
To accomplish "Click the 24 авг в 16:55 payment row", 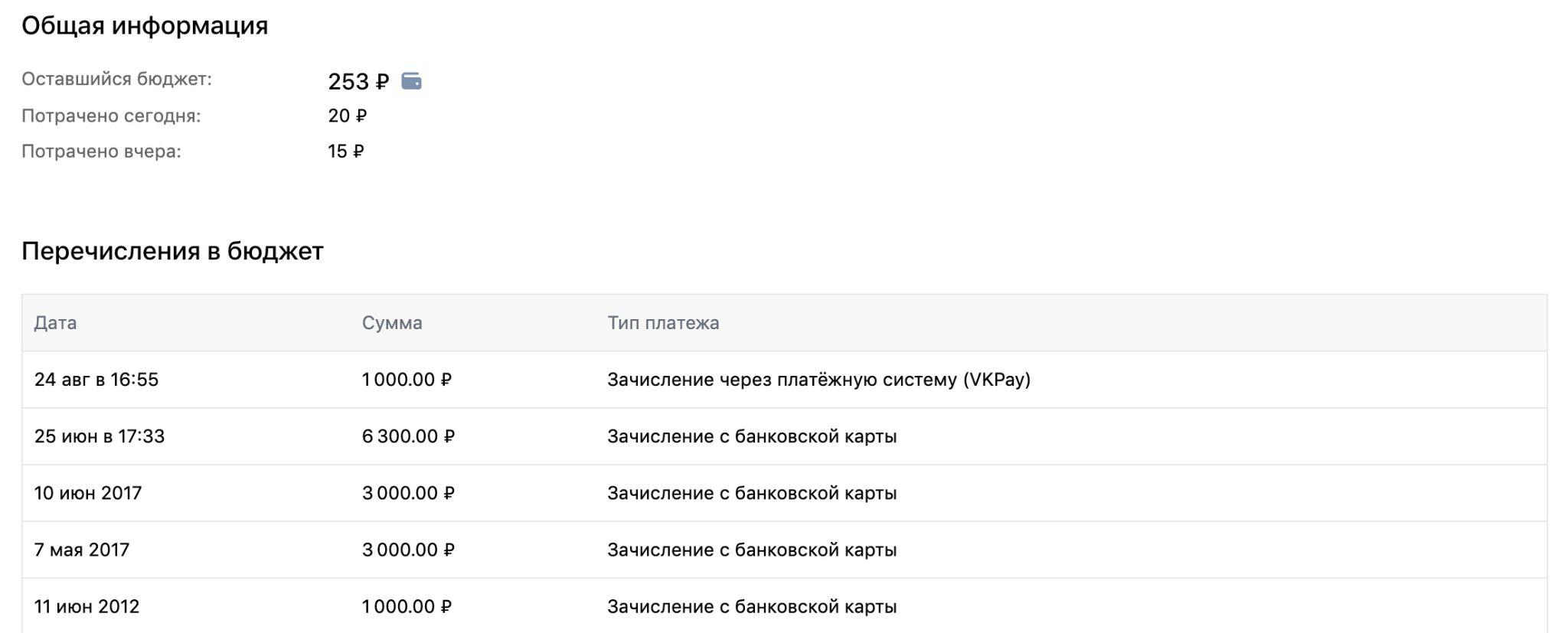I will [784, 380].
